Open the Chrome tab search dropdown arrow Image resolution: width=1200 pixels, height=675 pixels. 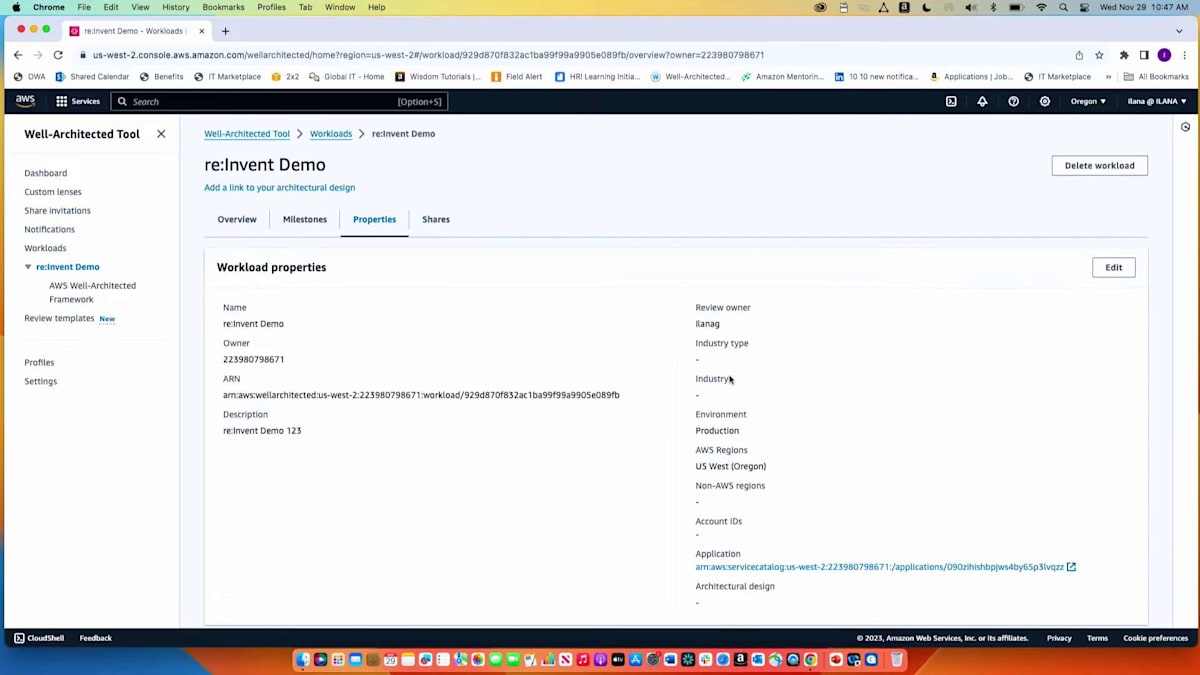[1179, 31]
